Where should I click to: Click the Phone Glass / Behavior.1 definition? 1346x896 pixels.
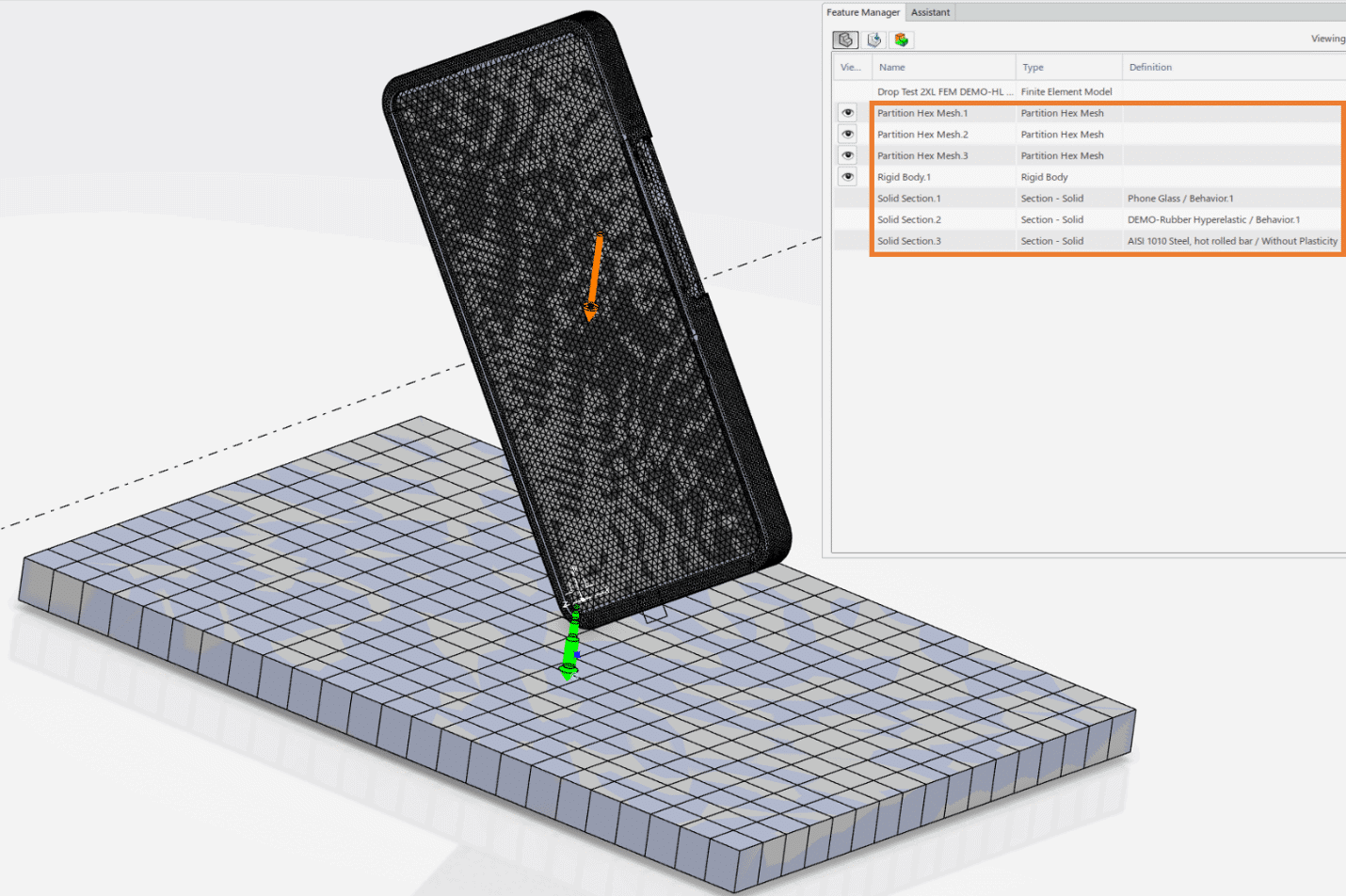(x=1180, y=199)
